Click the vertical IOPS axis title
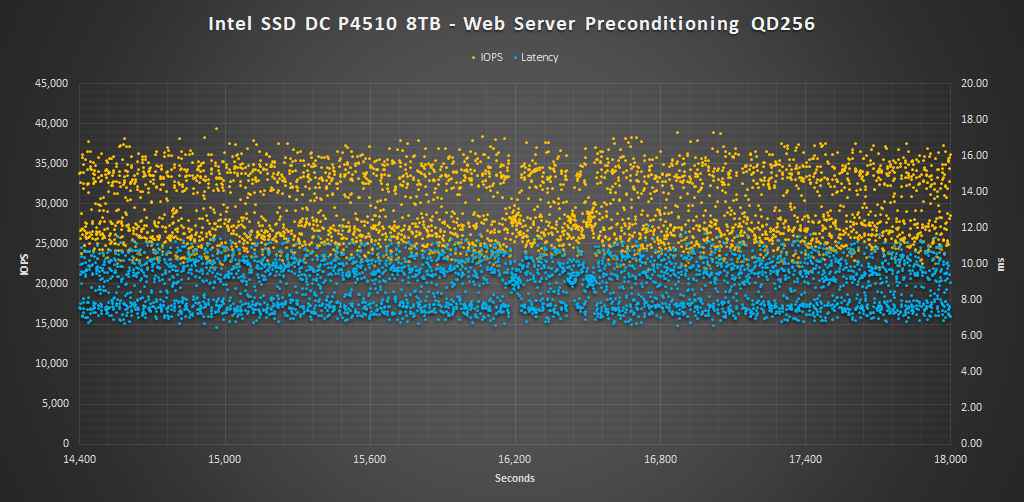Viewport: 1024px width, 502px height. point(25,264)
